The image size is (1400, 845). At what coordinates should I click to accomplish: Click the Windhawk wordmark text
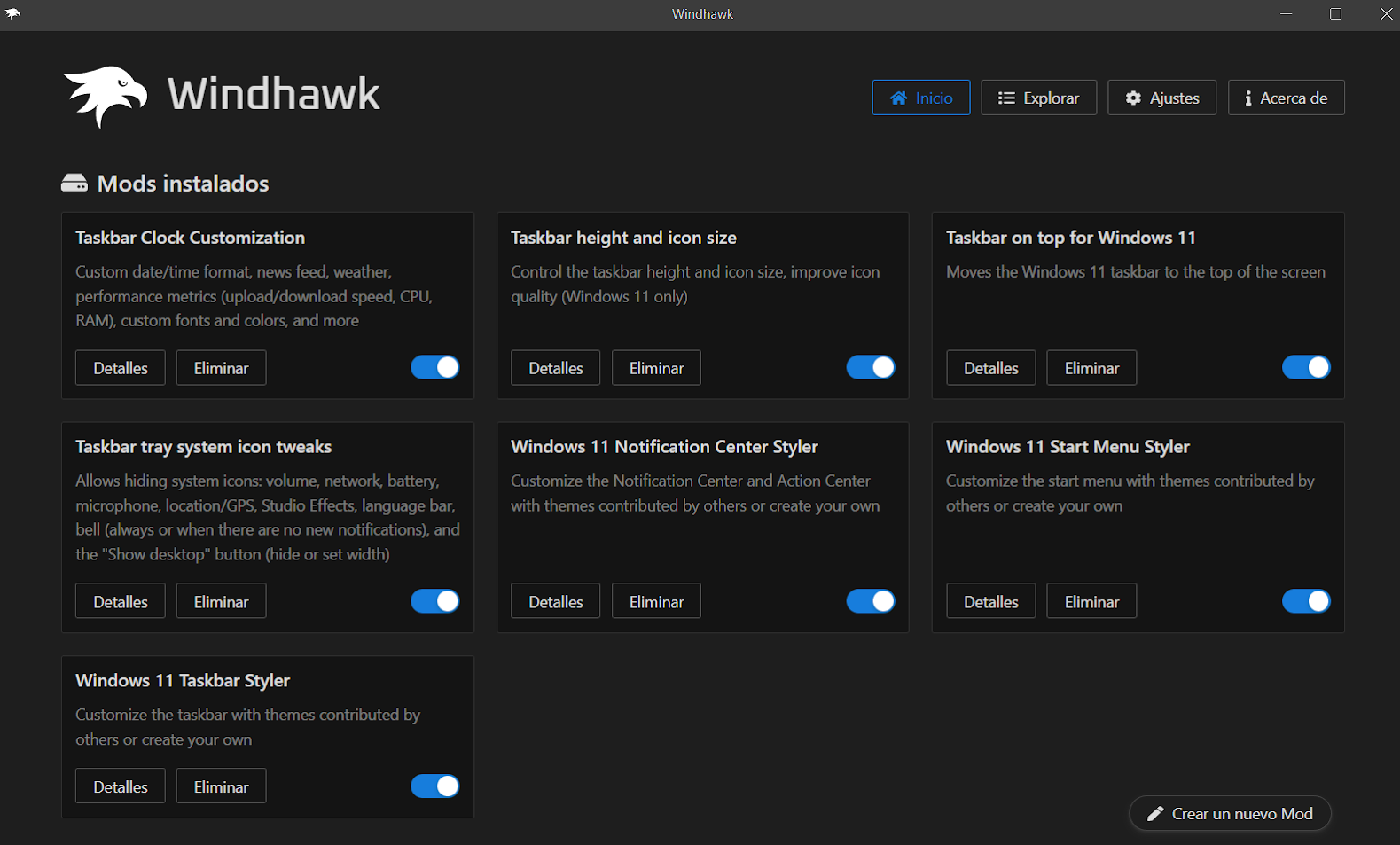(x=274, y=94)
